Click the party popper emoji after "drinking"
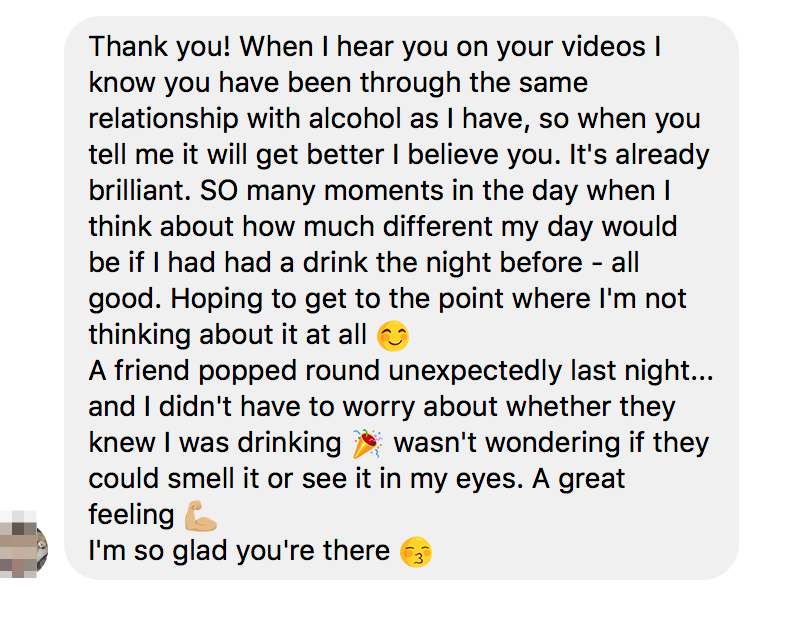 click(367, 443)
